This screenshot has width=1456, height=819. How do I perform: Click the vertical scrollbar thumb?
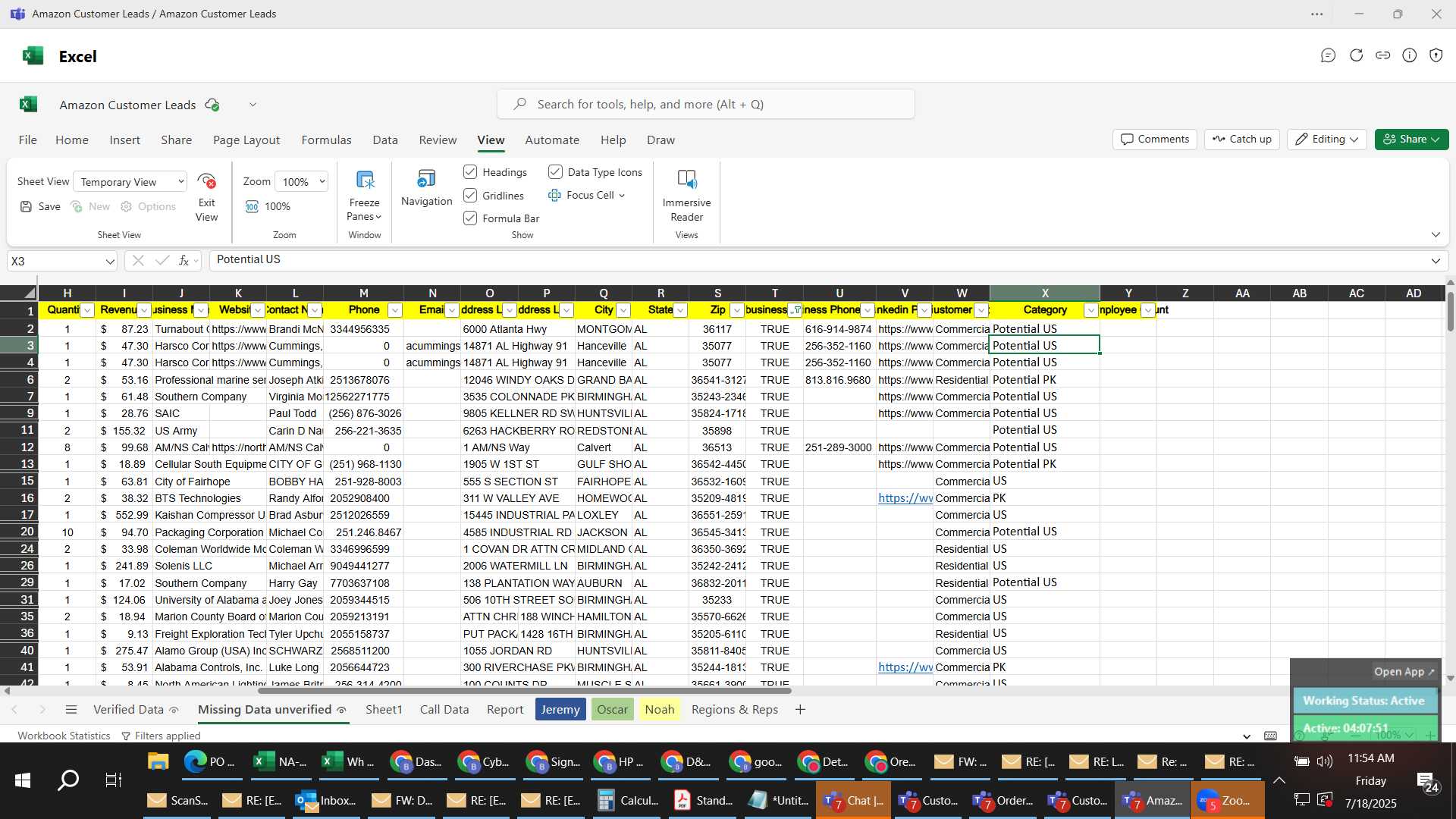[1450, 311]
